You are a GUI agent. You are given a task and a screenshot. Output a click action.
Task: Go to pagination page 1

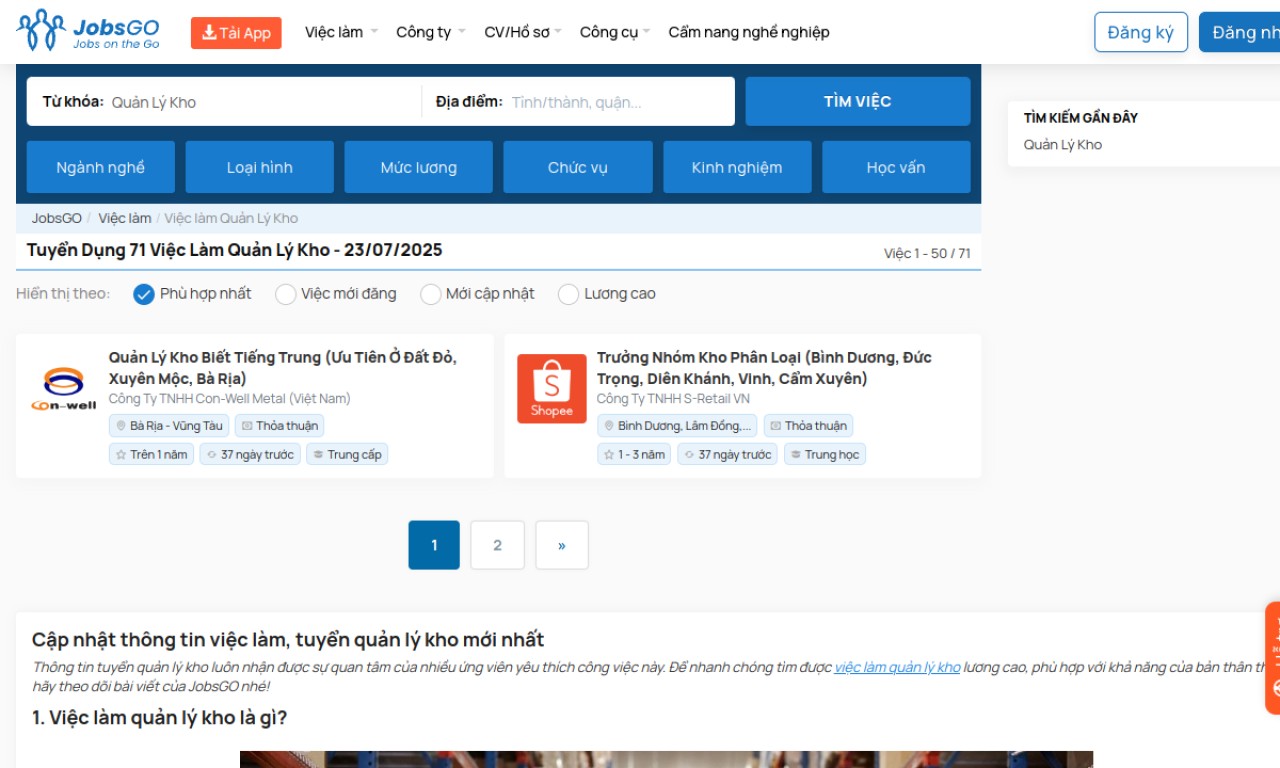point(434,545)
